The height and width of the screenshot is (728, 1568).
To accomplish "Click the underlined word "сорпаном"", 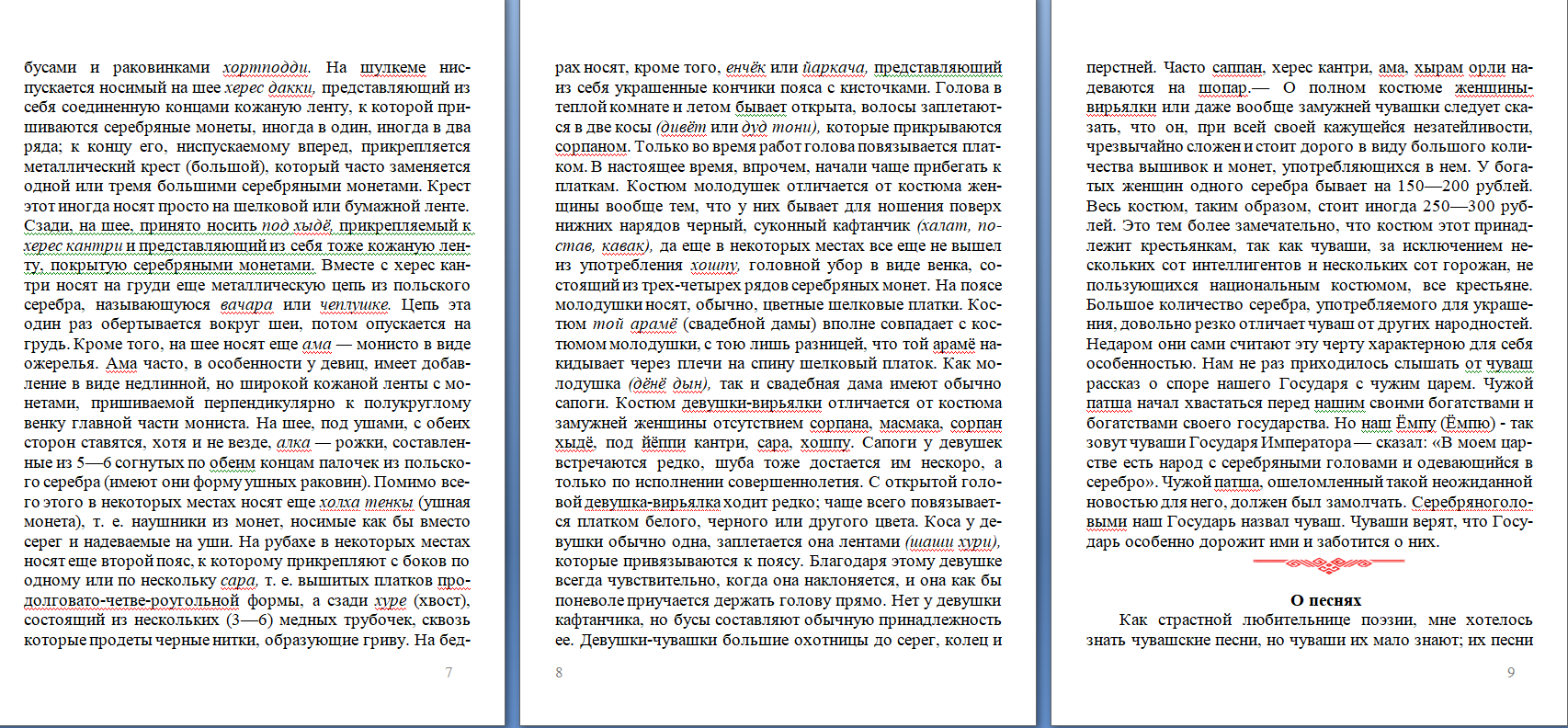I will pos(592,146).
